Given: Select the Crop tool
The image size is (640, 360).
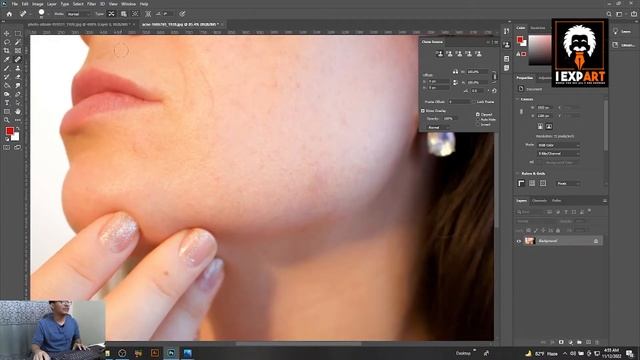Looking at the screenshot, I should (x=7, y=51).
